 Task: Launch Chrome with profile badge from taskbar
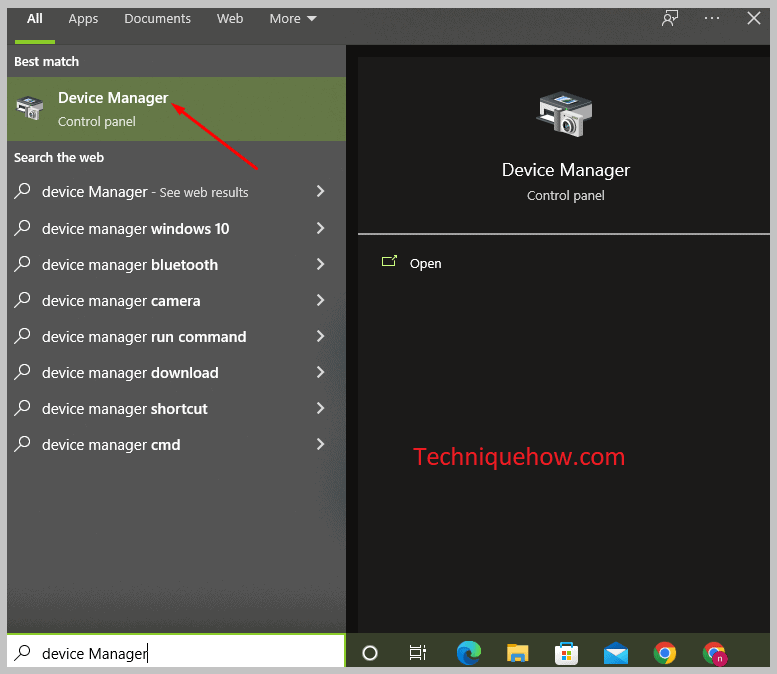pyautogui.click(x=715, y=653)
